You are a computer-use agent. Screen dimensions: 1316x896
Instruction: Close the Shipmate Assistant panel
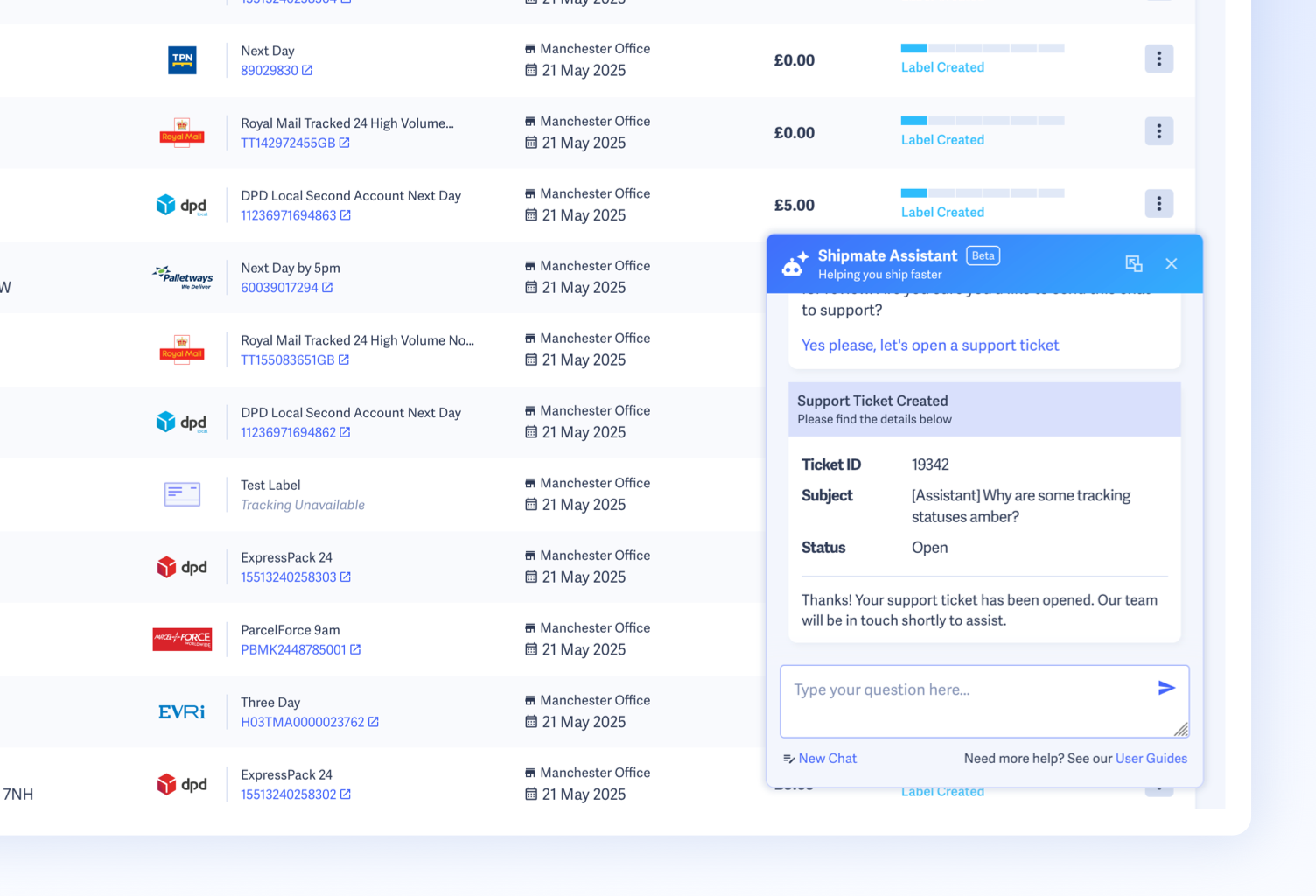click(1172, 263)
